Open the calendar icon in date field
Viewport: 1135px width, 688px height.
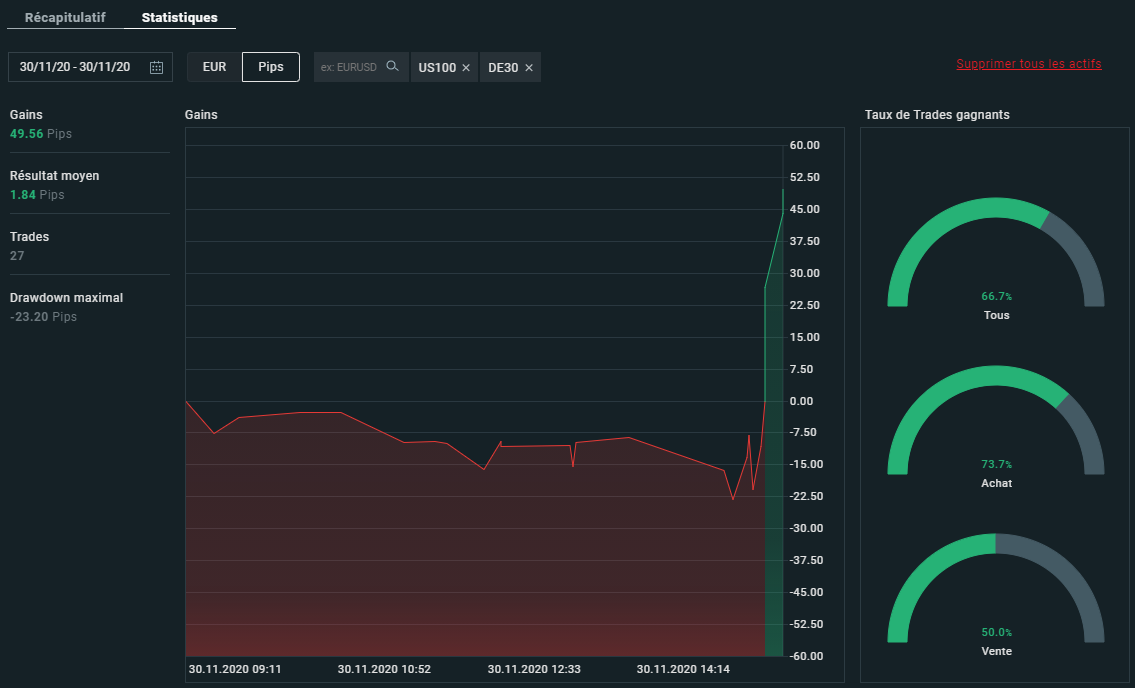(x=156, y=67)
